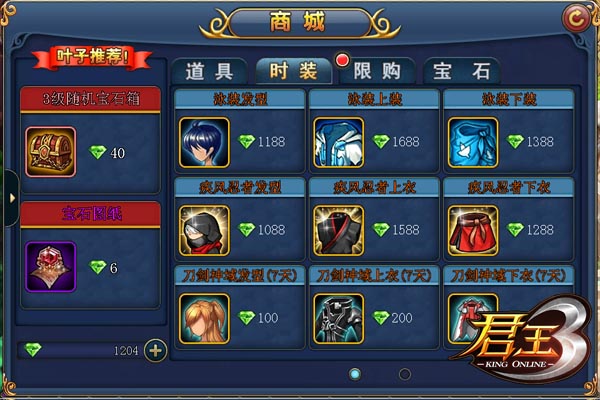Select the first page indicator dot

point(355,374)
